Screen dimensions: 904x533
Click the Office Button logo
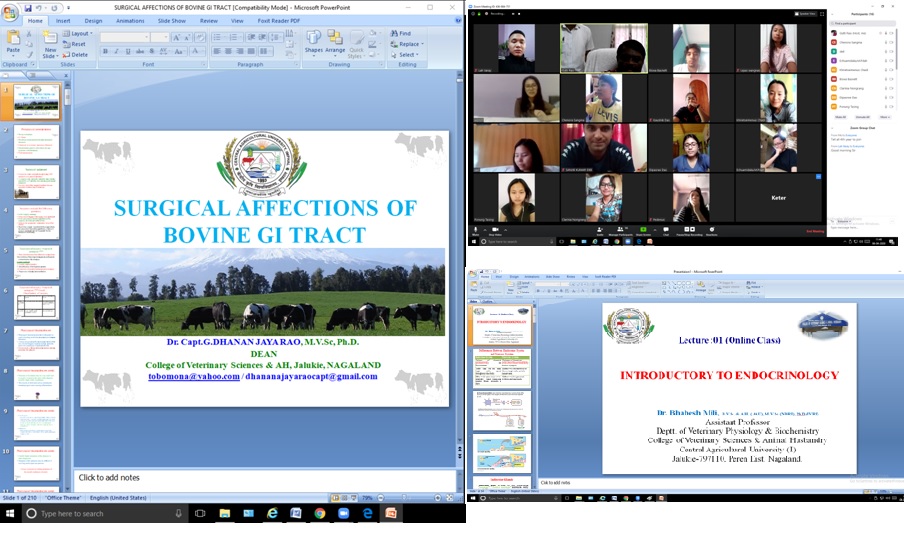pos(9,9)
